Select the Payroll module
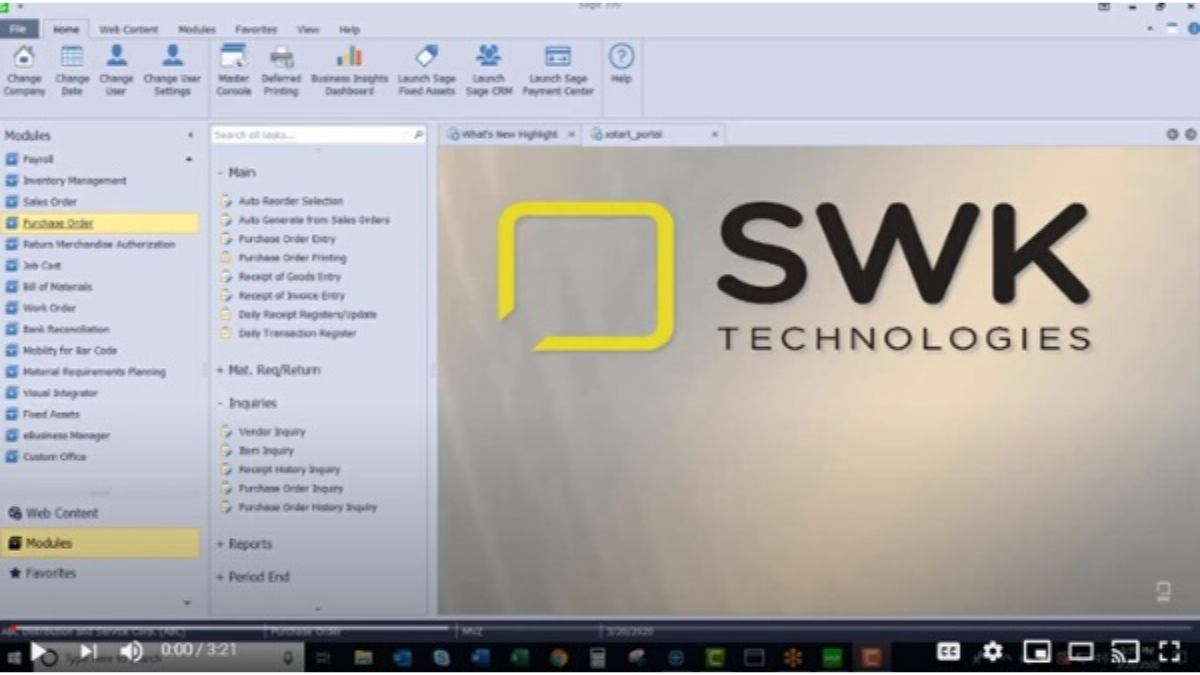Screen dimensions: 1200x675 click(38, 159)
